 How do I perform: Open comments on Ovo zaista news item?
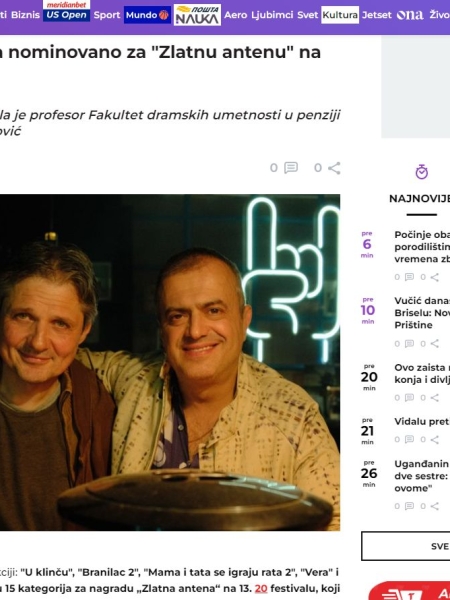click(x=409, y=398)
